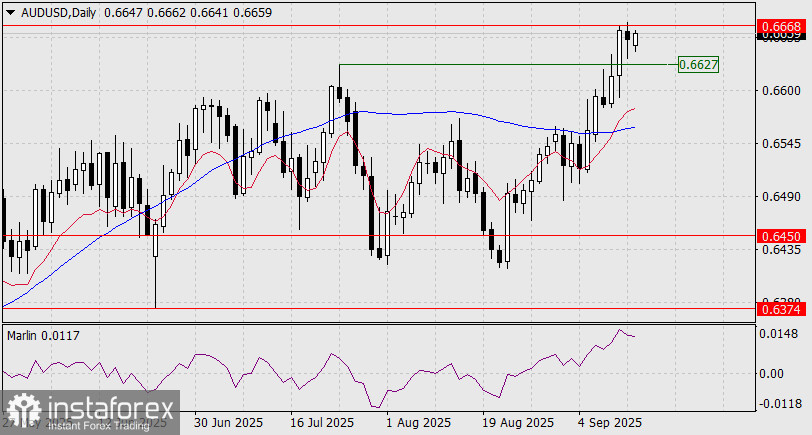Click the 0.0148 oscillator scale value
The image size is (812, 435).
(x=778, y=334)
